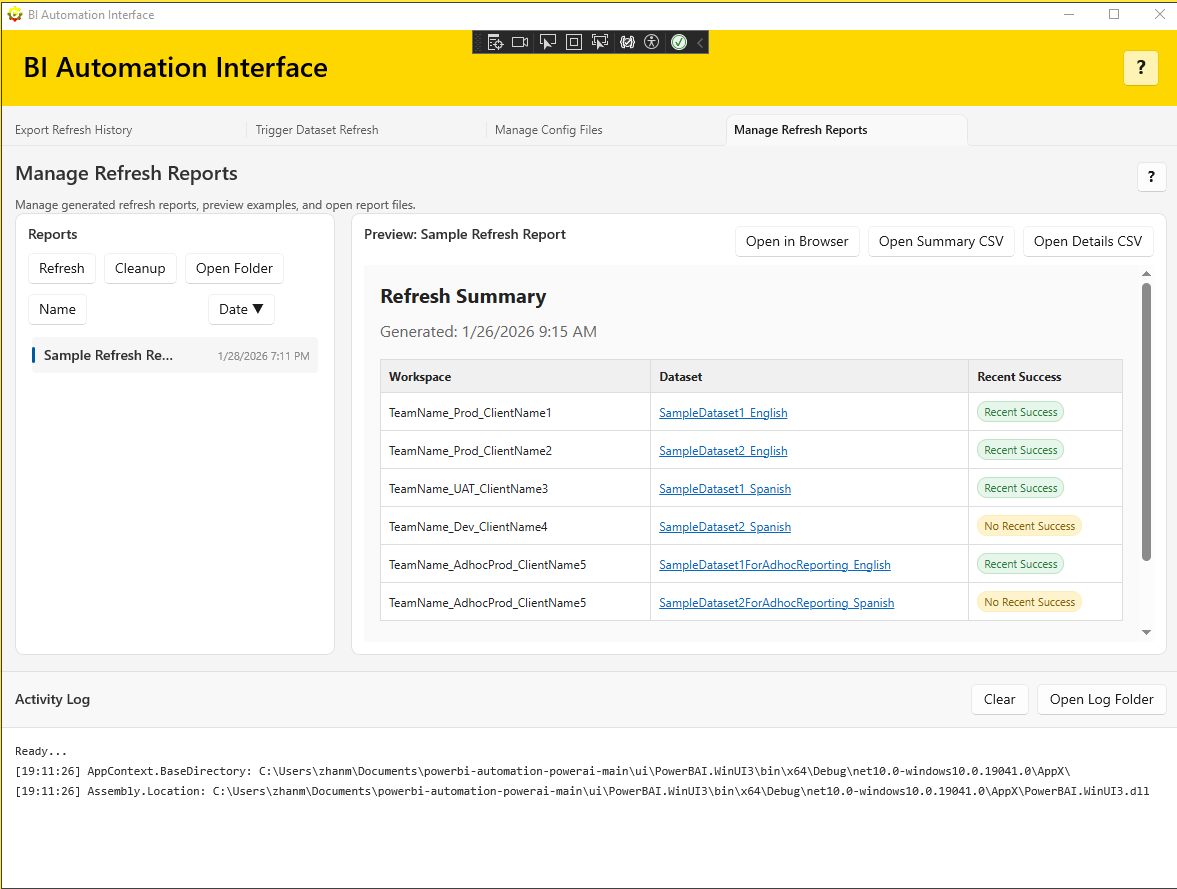Screen dimensions: 1177x889
Task: Click the square region capture icon
Action: point(573,42)
